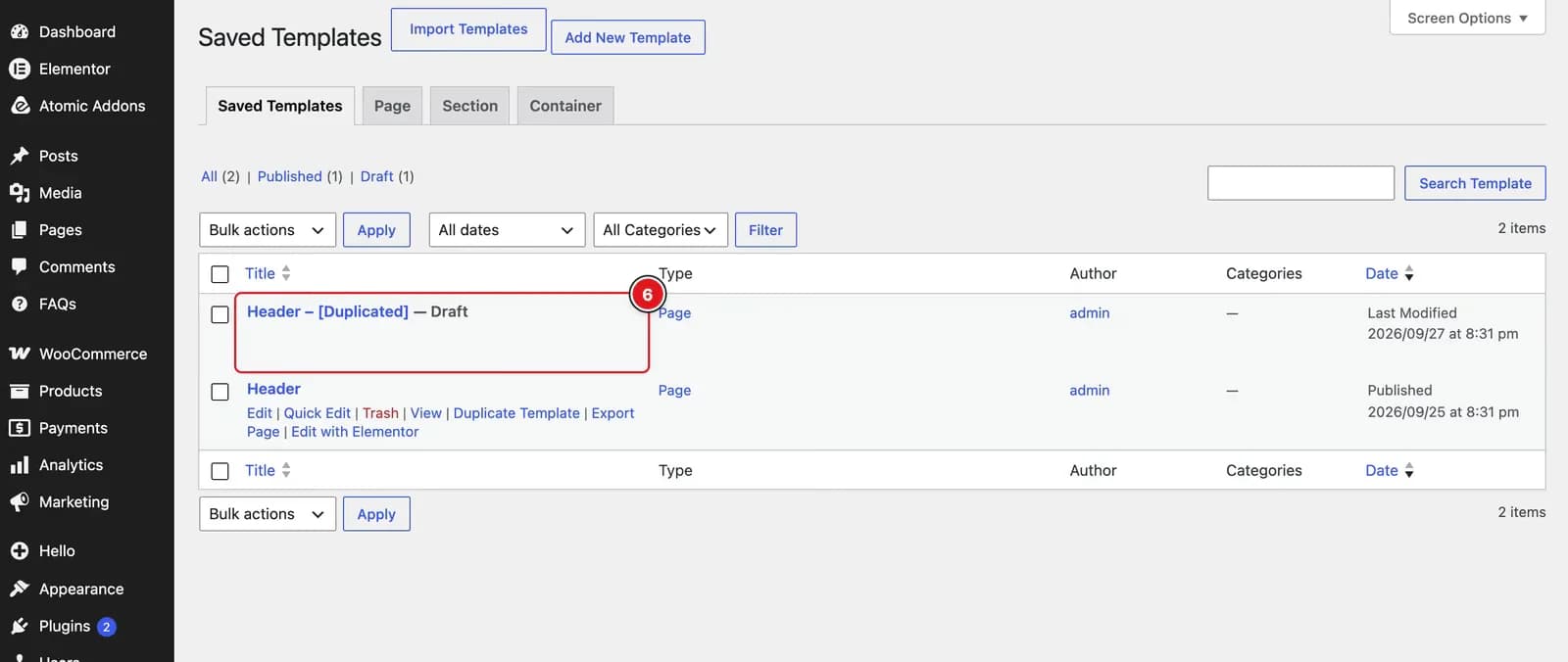1568x662 pixels.
Task: Click the Appearance paintbrush icon
Action: click(x=20, y=589)
